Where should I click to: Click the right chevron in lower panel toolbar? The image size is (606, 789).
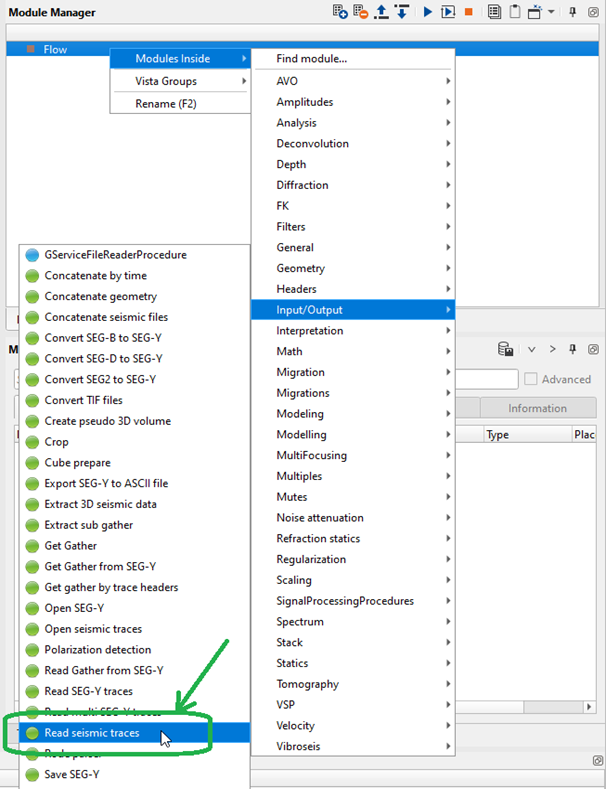click(552, 349)
